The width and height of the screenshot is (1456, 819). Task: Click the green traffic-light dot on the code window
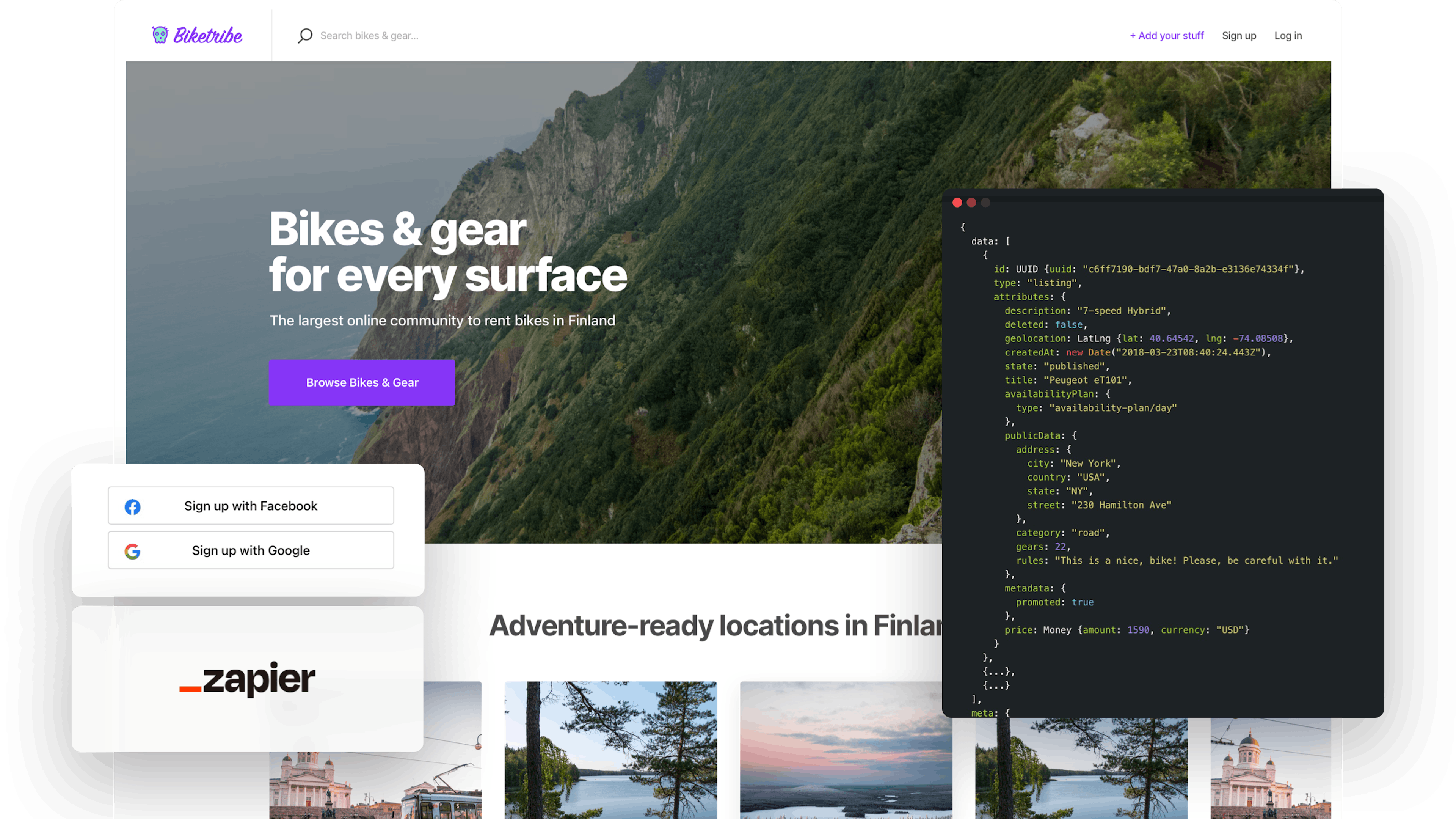point(986,203)
